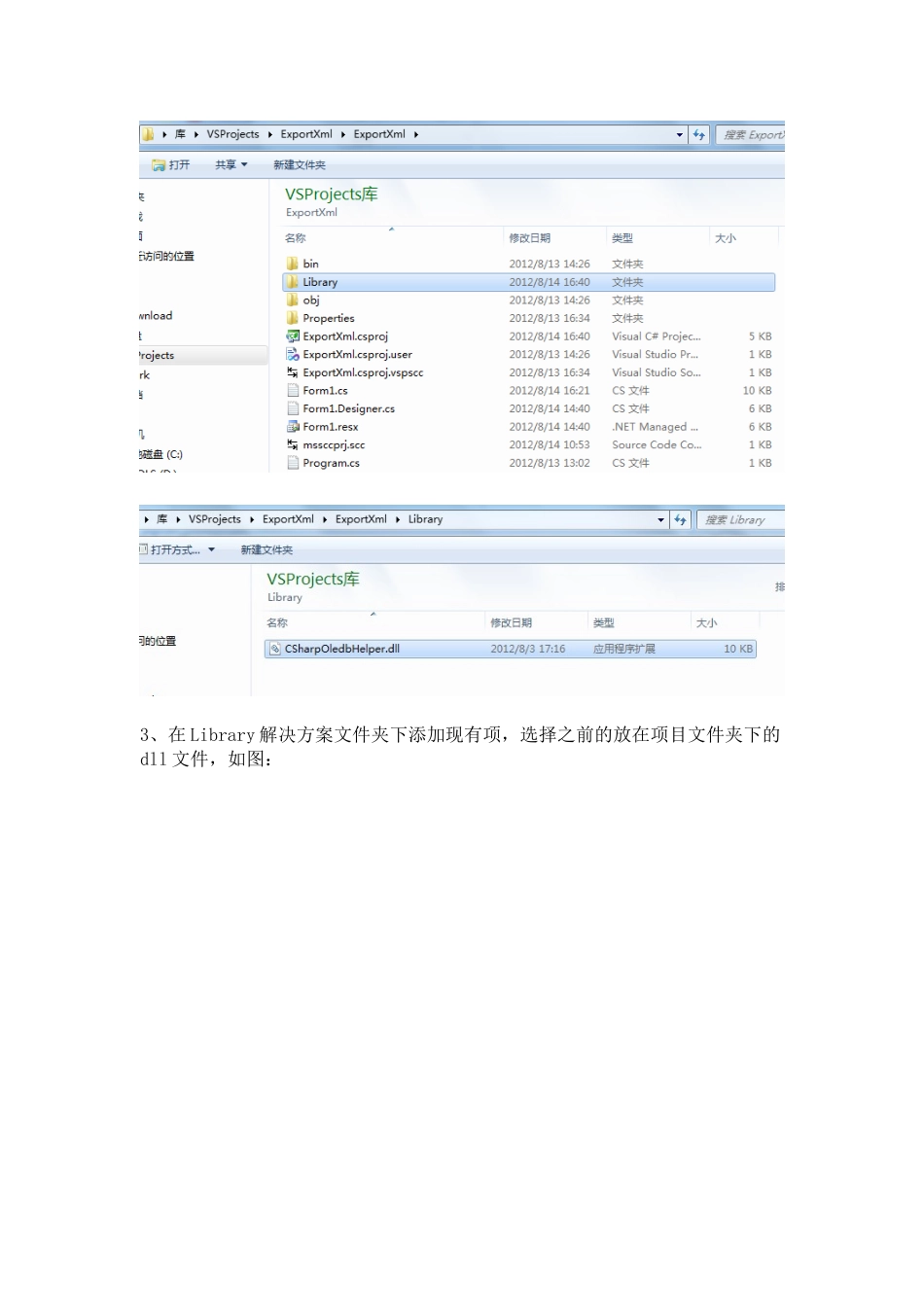Select 访问的位置 in upper navigation pane
The height and width of the screenshot is (1307, 924).
[167, 257]
